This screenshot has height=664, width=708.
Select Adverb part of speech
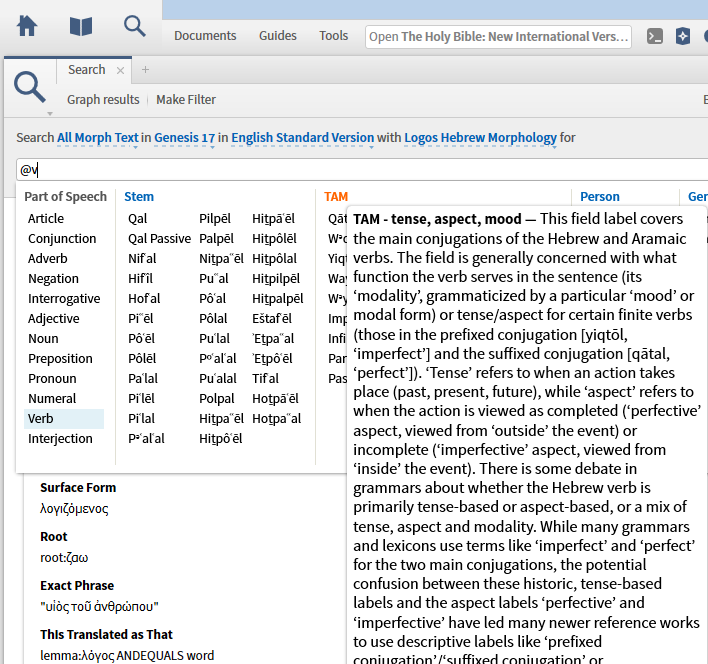coord(48,259)
